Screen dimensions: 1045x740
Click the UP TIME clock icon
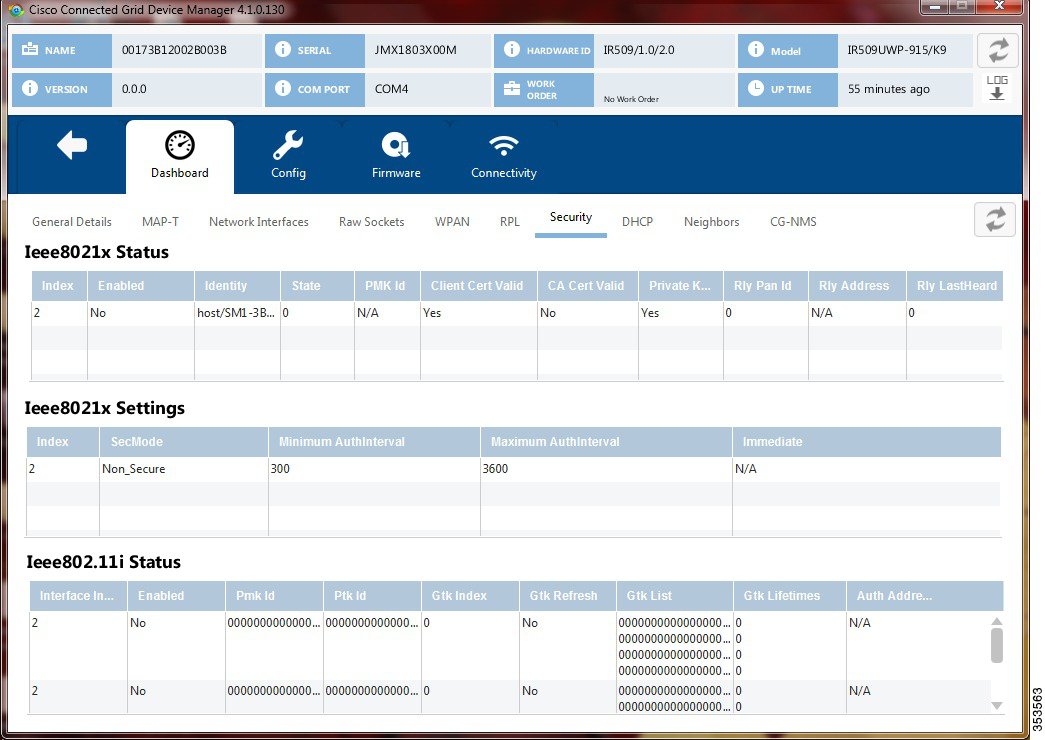click(756, 89)
